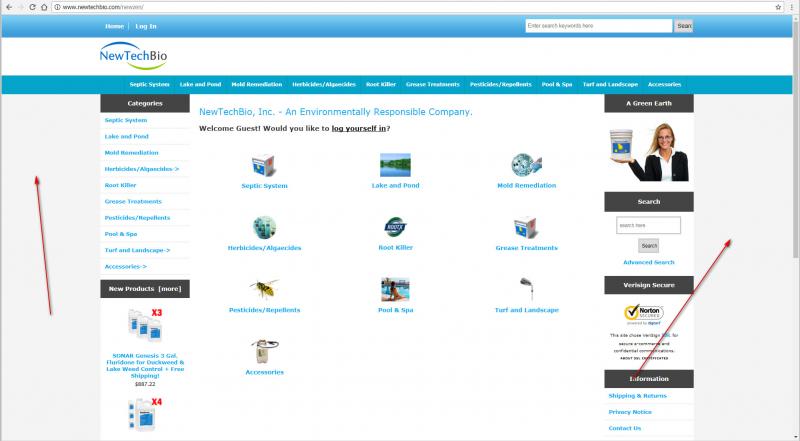Open Shipping & Returns information link
Image resolution: width=800 pixels, height=441 pixels.
pyautogui.click(x=637, y=396)
